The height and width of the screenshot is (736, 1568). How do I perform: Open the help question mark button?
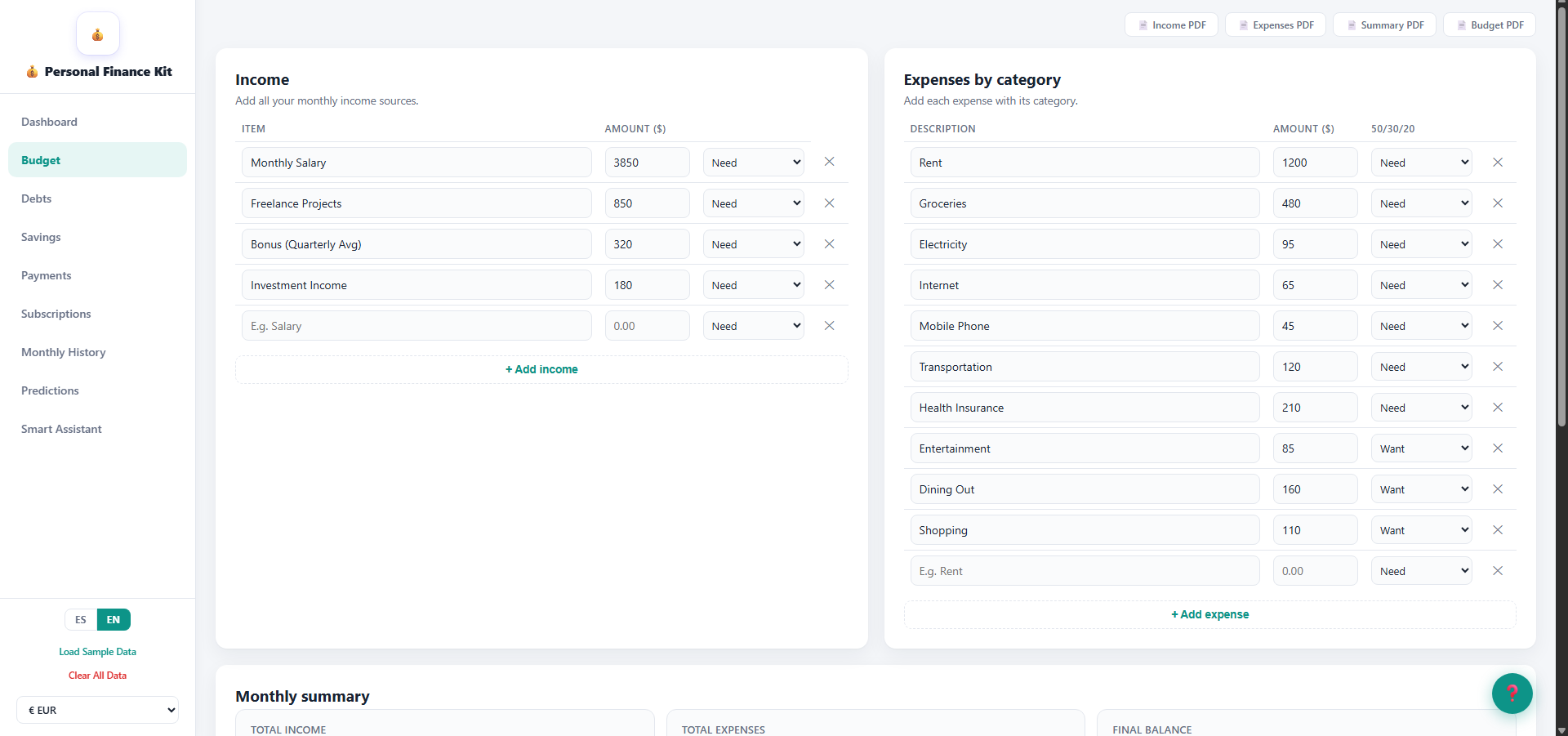tap(1512, 693)
